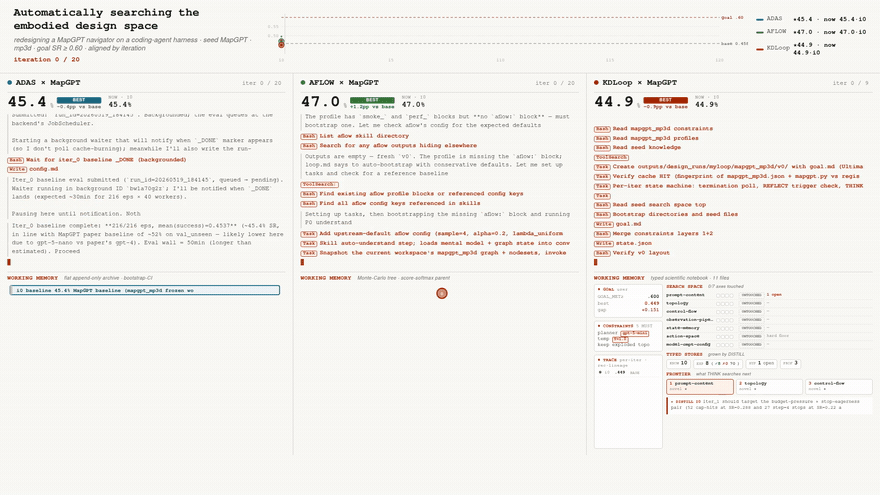This screenshot has height=495, width=880.
Task: Click the Bash tag beside 'Wait for iter_0 baseline'
Action: (x=15, y=160)
